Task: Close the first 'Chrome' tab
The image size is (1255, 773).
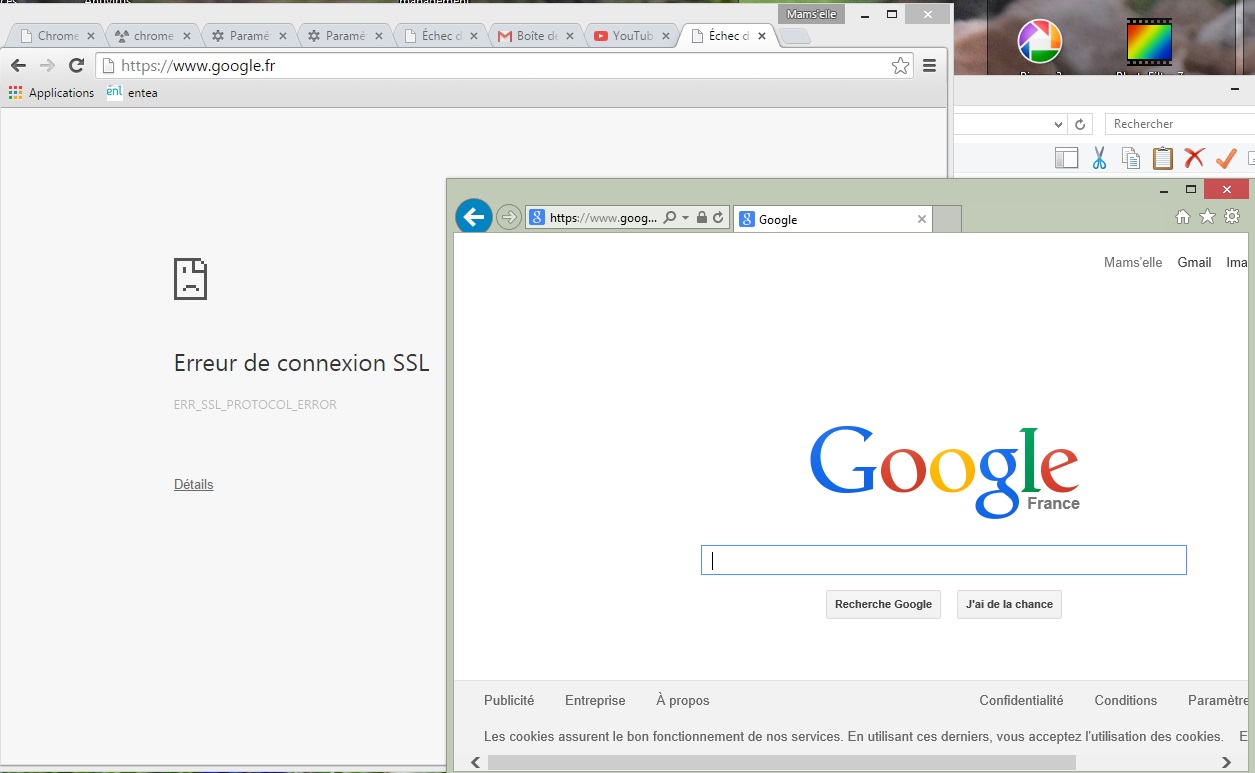Action: pos(91,36)
